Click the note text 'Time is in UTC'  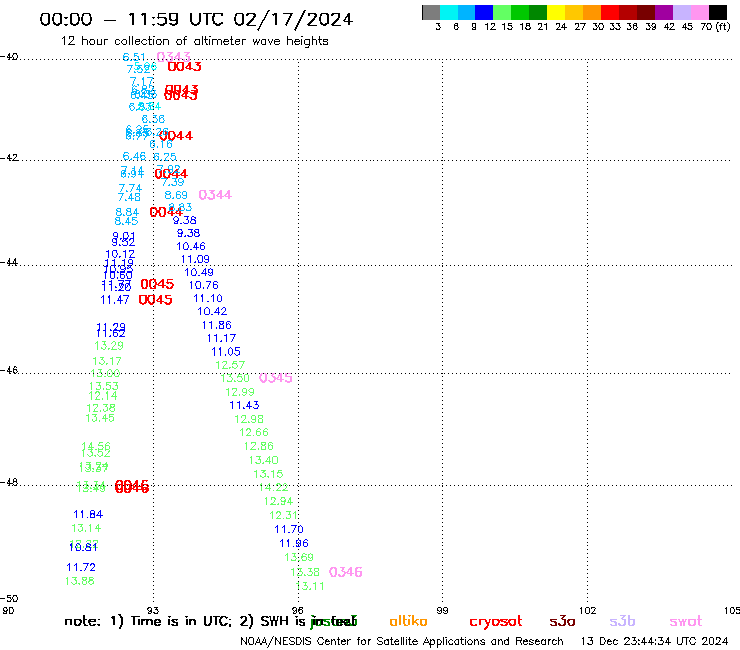[x=181, y=621]
